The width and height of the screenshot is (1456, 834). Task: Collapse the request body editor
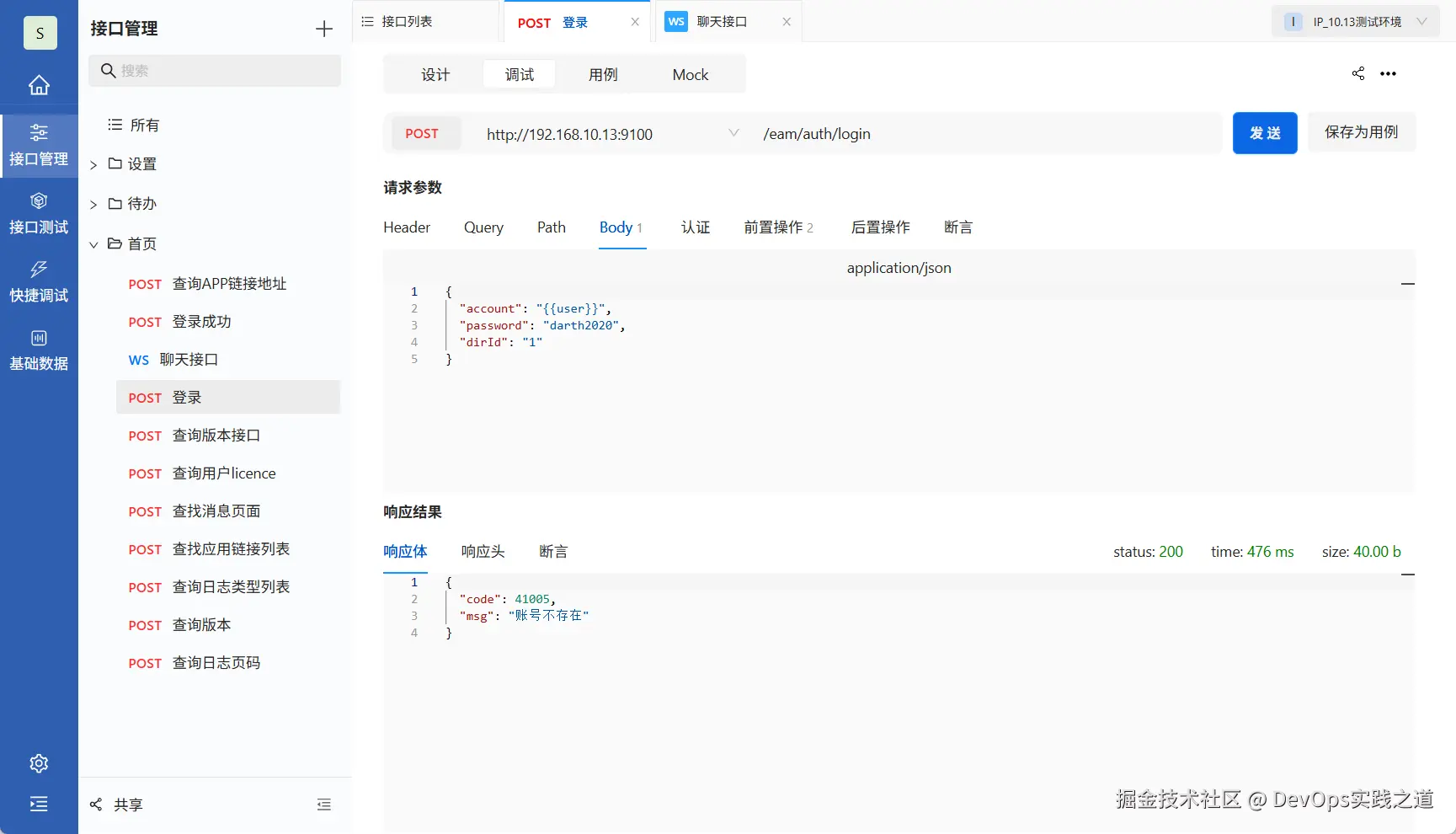click(x=1407, y=284)
